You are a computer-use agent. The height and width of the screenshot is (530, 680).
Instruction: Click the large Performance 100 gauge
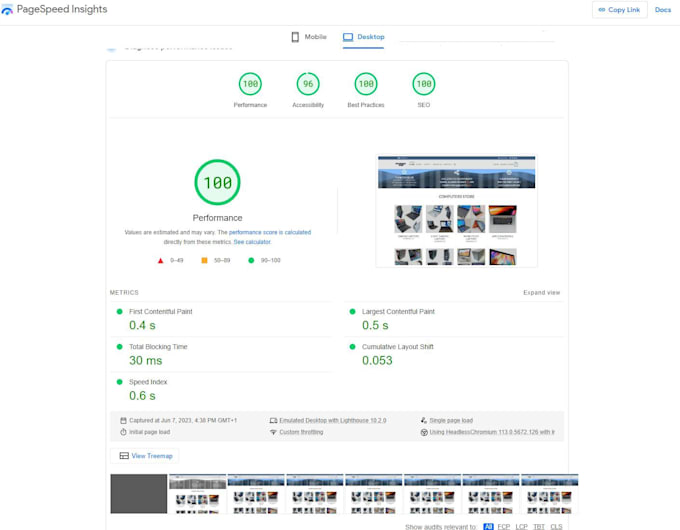(x=217, y=182)
